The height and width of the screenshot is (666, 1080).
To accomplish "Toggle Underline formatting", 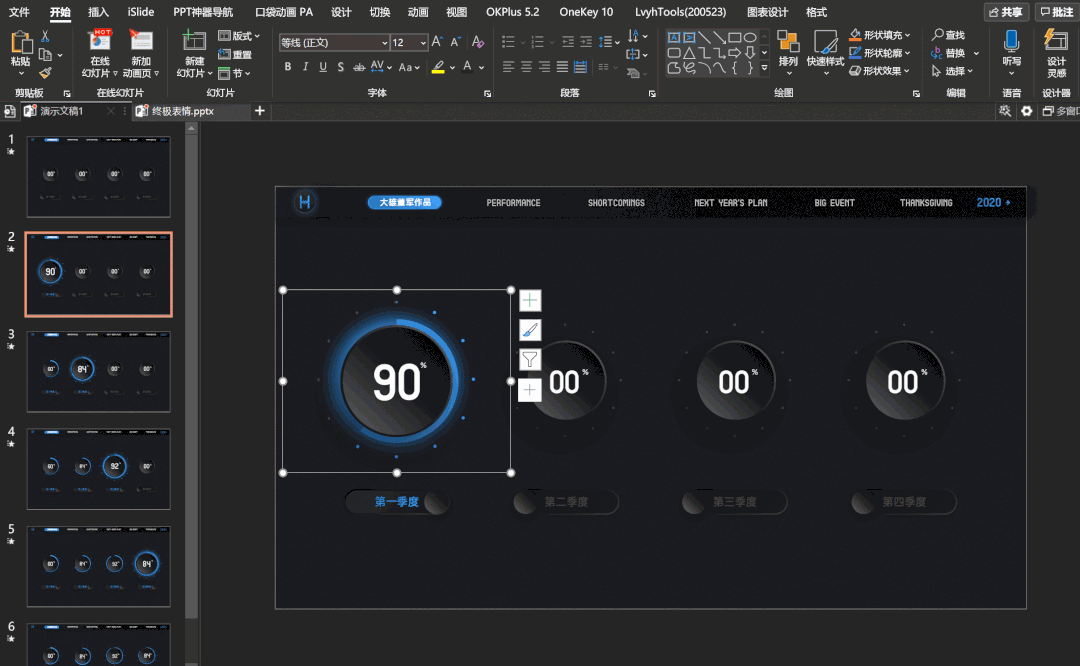I will 323,67.
